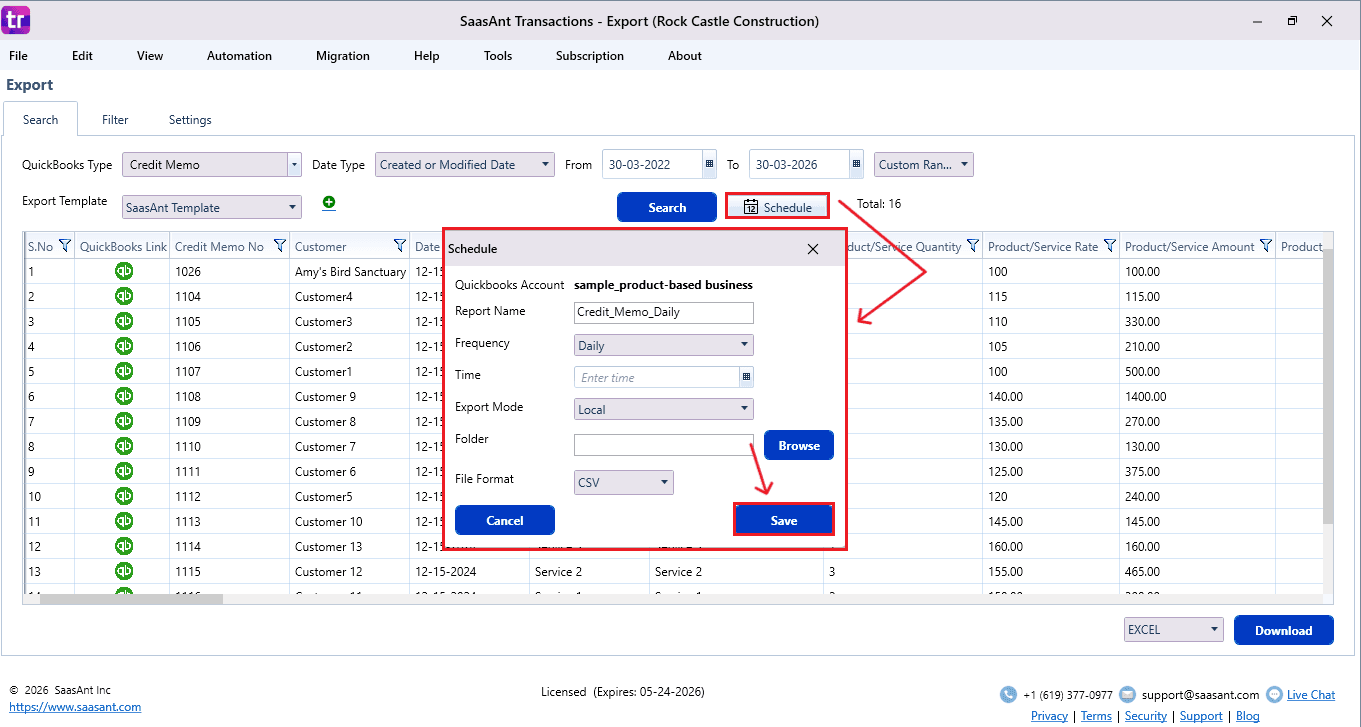Viewport: 1361px width, 727px height.
Task: Save the schedule
Action: pos(784,520)
